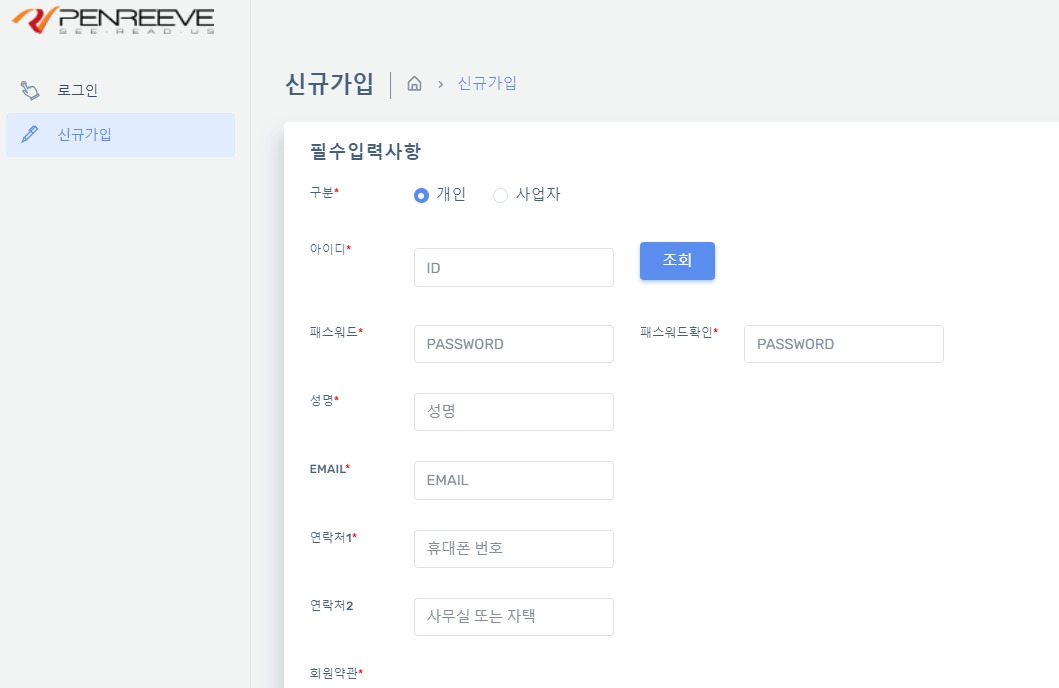Click the key icon beside 로그인
The height and width of the screenshot is (688, 1059).
[x=31, y=90]
